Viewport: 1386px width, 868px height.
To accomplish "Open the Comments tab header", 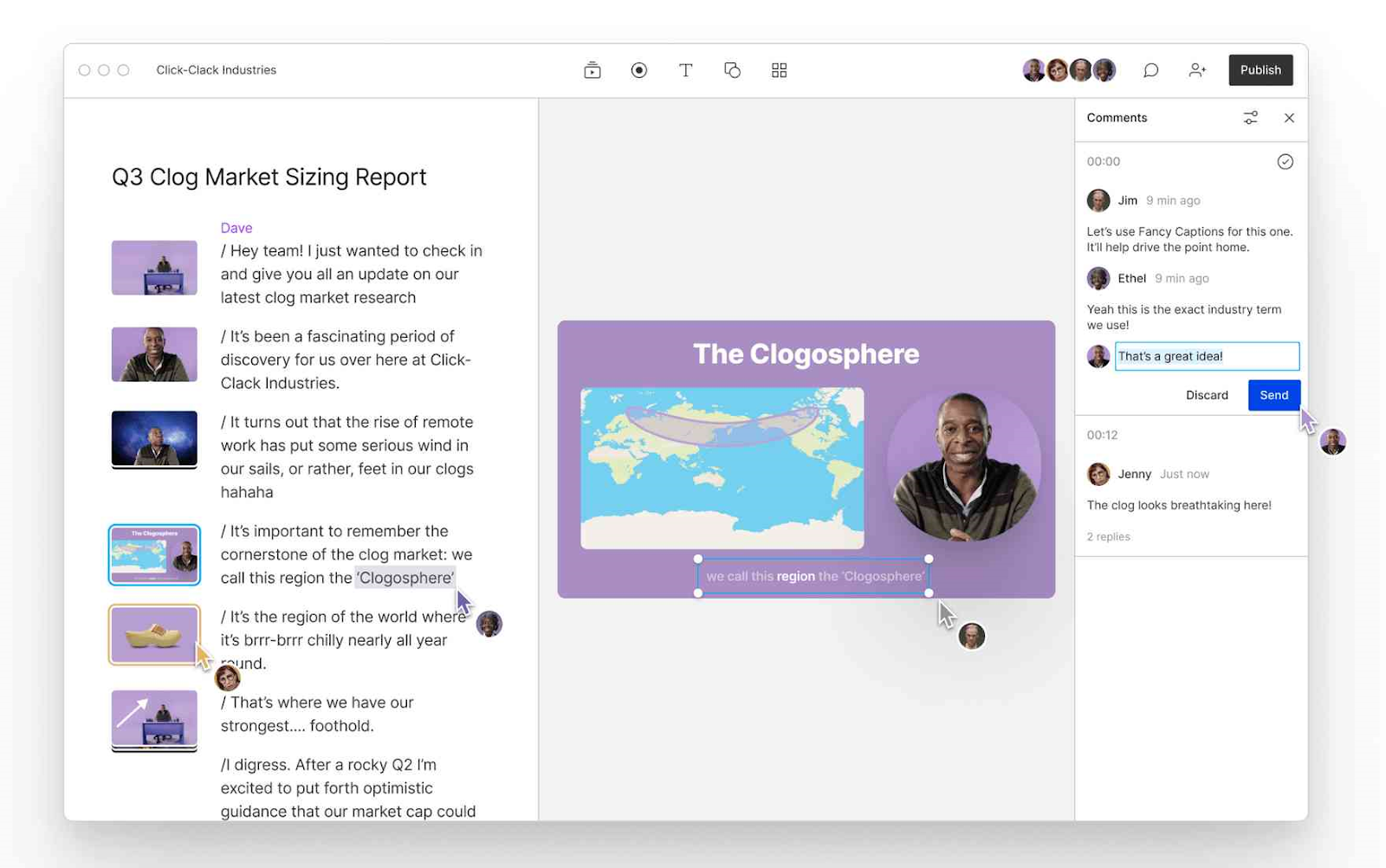I will [1117, 118].
